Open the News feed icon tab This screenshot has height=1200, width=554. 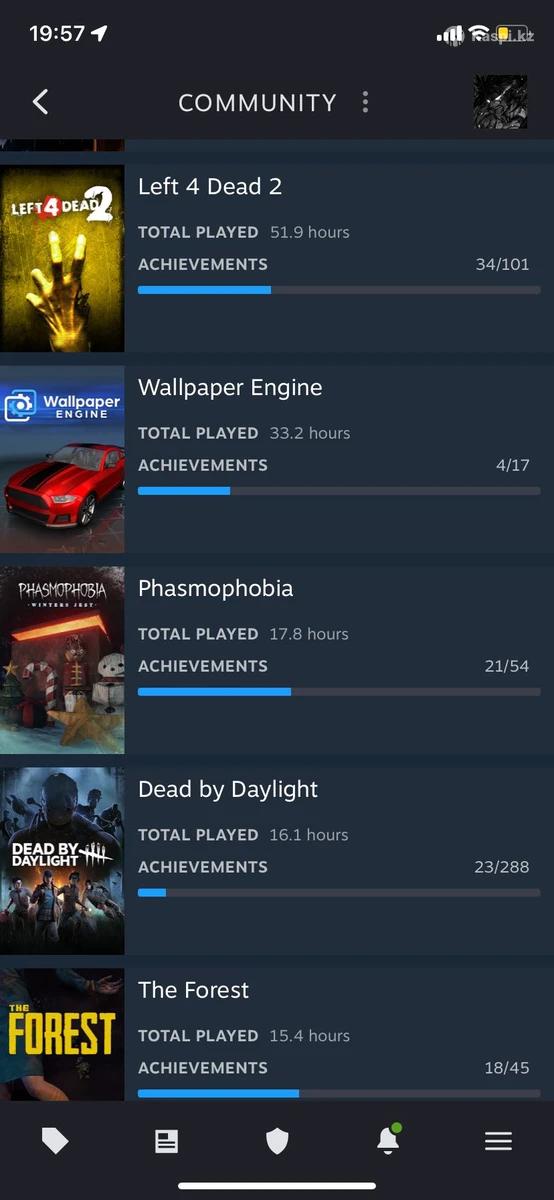(166, 1141)
